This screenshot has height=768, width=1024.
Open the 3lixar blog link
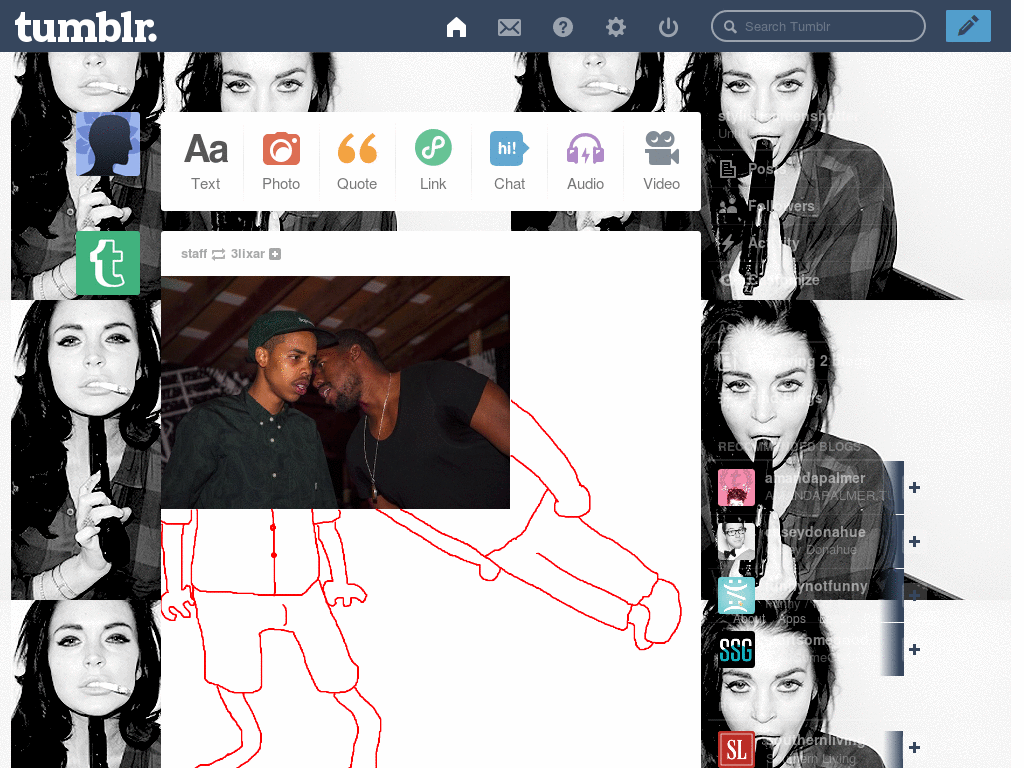(x=248, y=254)
